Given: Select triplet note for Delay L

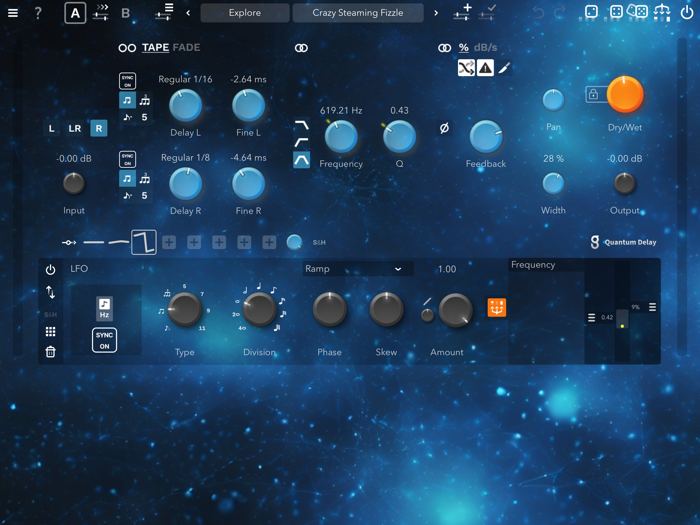Looking at the screenshot, I should tap(144, 100).
